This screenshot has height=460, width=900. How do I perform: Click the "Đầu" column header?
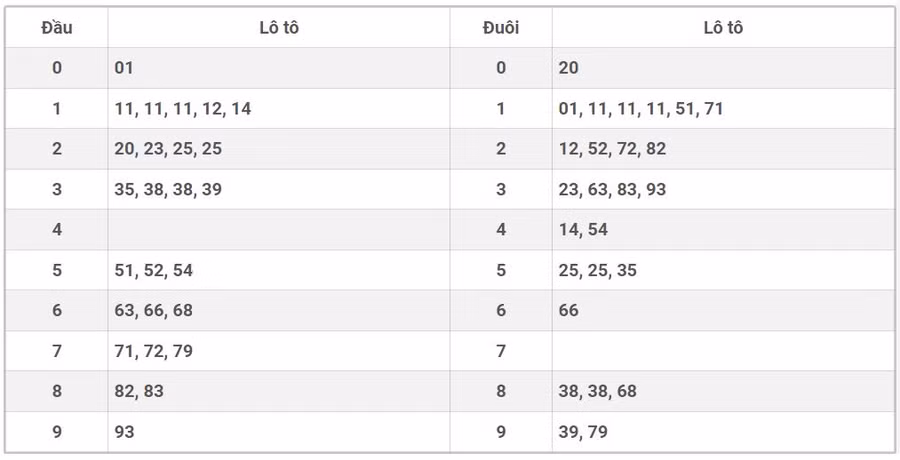click(57, 28)
